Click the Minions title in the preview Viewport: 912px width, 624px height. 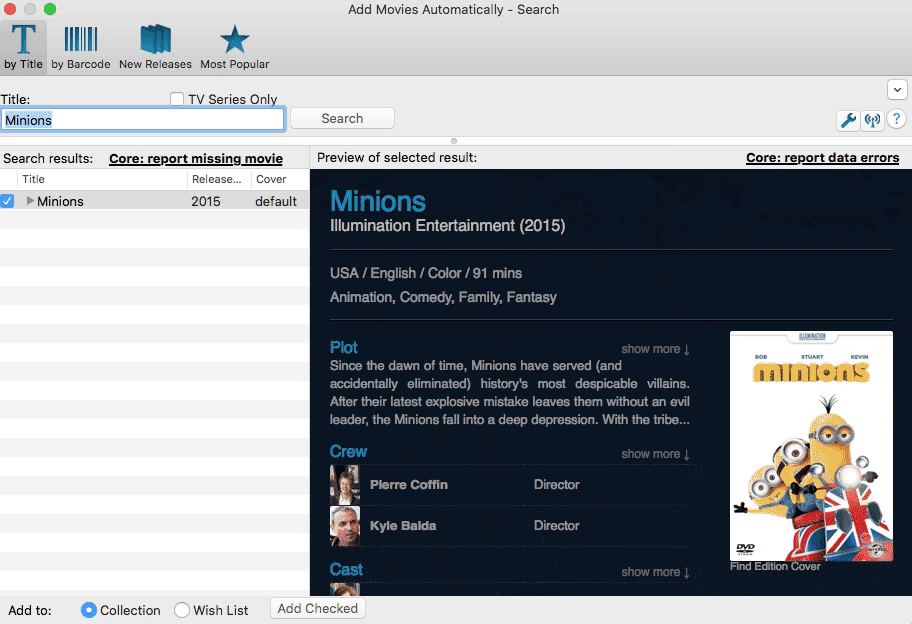(377, 201)
